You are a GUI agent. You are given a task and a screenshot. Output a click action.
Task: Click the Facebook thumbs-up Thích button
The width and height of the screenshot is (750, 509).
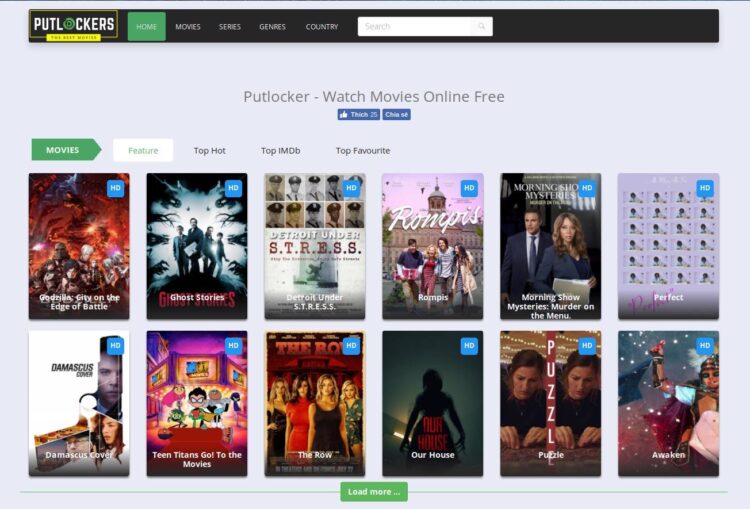click(x=358, y=114)
